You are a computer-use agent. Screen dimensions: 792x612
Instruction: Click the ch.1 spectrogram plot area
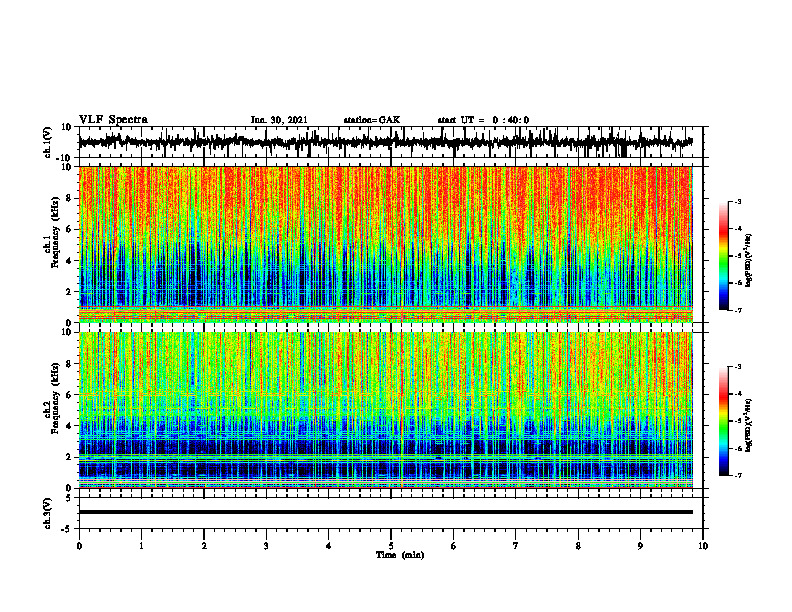pos(386,244)
